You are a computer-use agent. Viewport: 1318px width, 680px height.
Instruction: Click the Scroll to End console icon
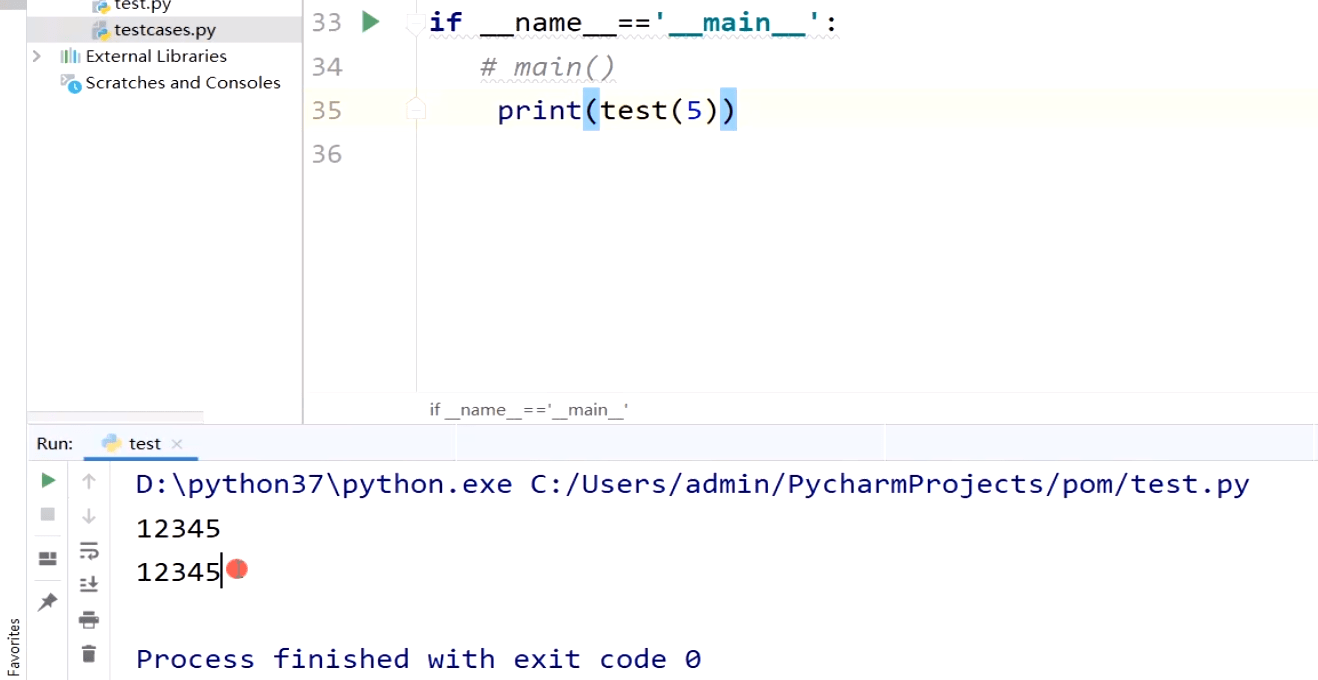pyautogui.click(x=89, y=584)
